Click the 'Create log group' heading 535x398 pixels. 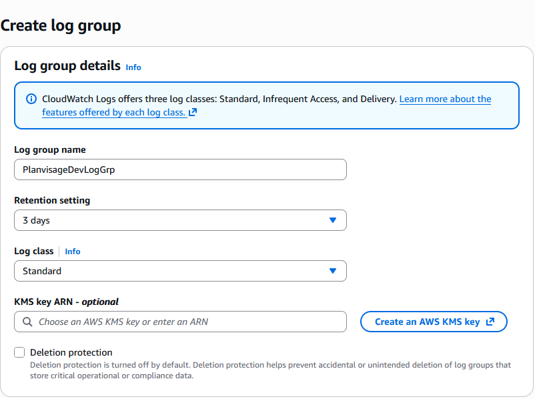61,26
